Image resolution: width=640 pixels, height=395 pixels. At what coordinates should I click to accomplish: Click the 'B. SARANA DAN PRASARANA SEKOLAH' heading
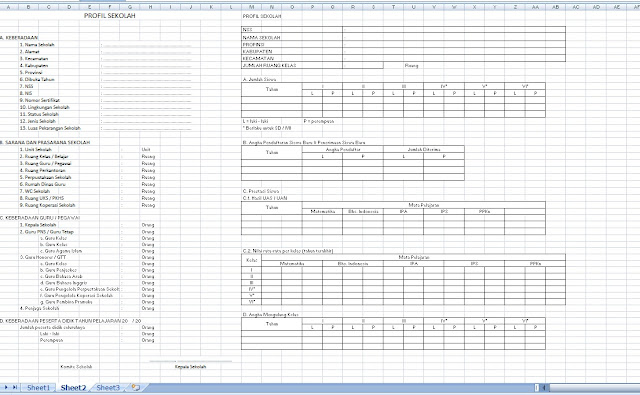coord(45,142)
